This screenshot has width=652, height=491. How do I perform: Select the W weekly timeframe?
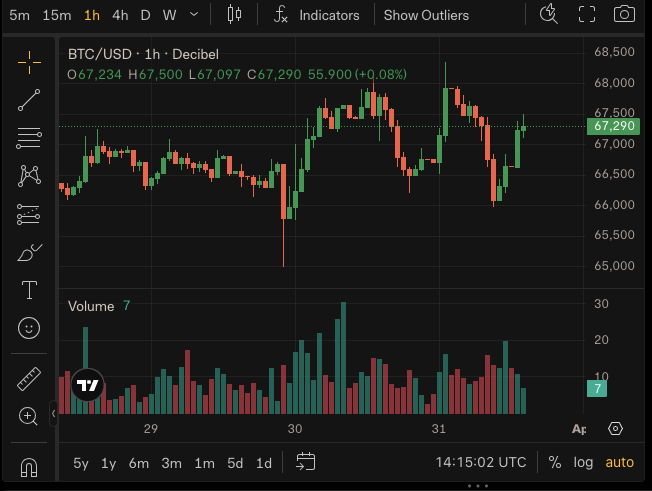tap(169, 15)
